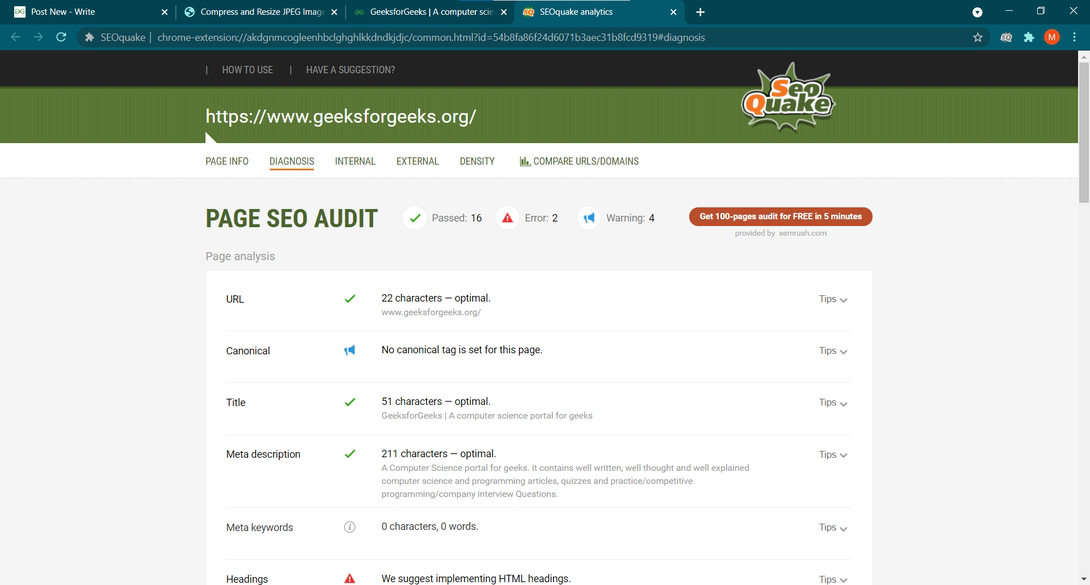The image size is (1090, 585).
Task: Click 'We suggest implementing HTML headings.' text
Action: point(476,579)
